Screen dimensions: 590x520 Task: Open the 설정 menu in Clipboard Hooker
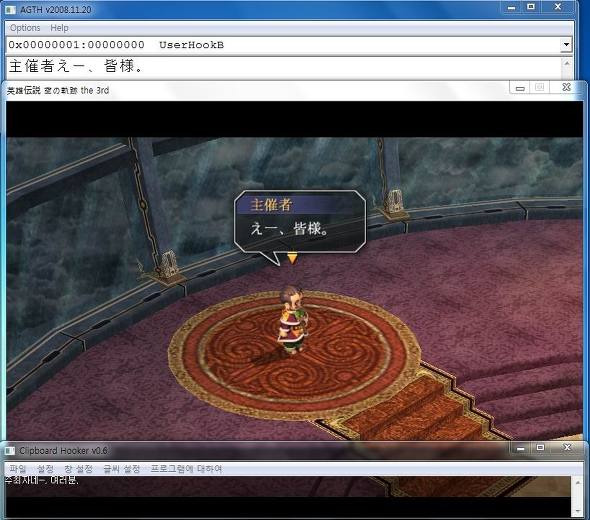click(45, 469)
